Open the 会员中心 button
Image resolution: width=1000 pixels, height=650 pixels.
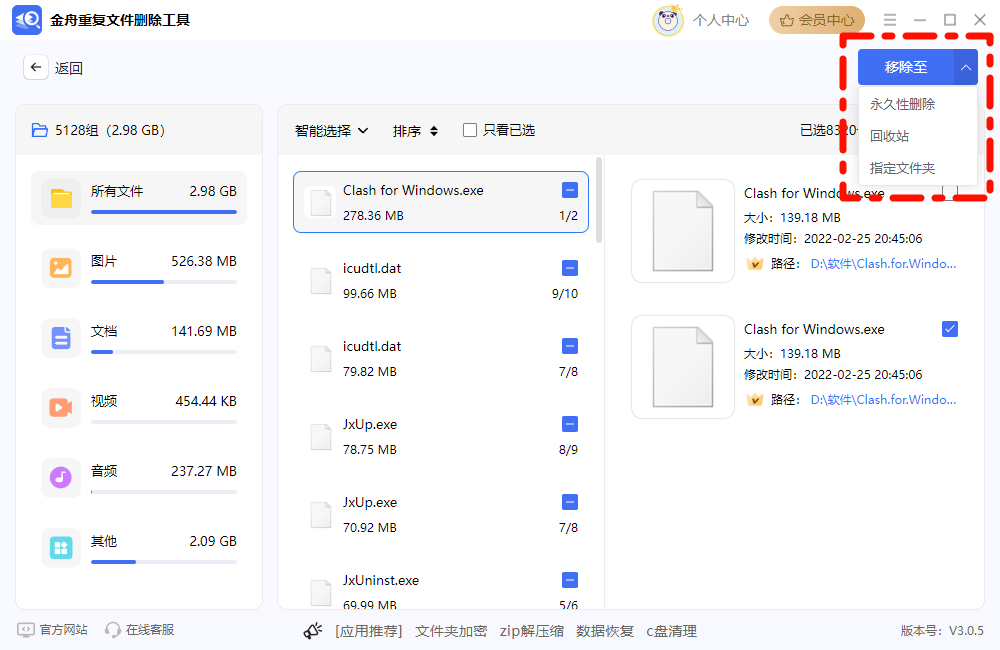(816, 20)
